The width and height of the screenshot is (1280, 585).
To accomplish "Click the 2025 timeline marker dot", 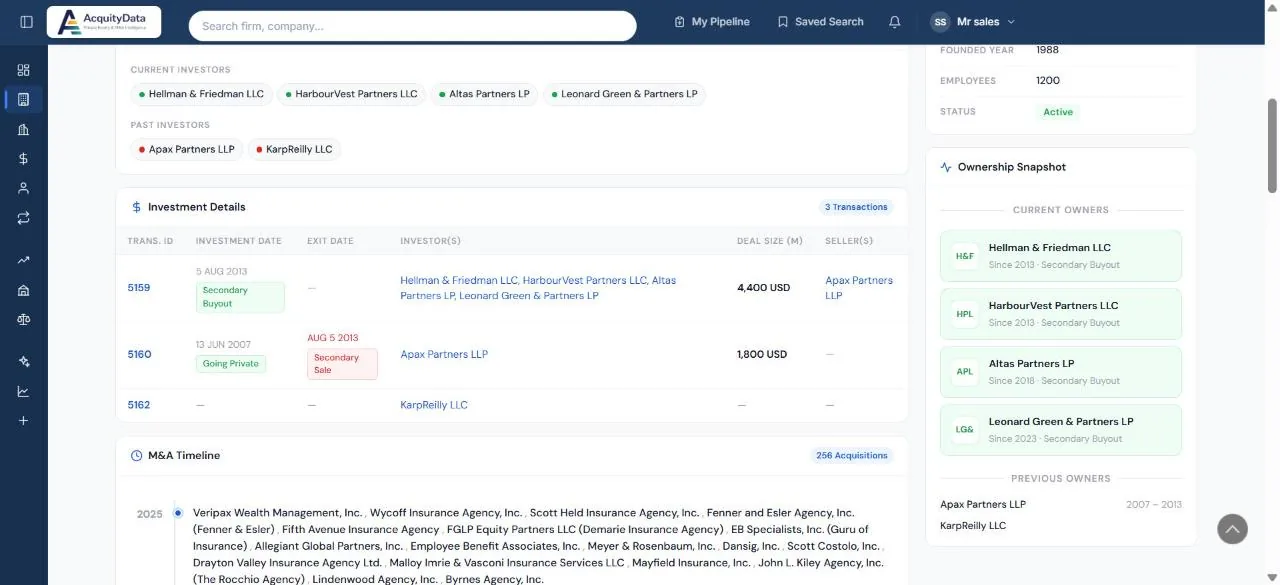I will [178, 513].
